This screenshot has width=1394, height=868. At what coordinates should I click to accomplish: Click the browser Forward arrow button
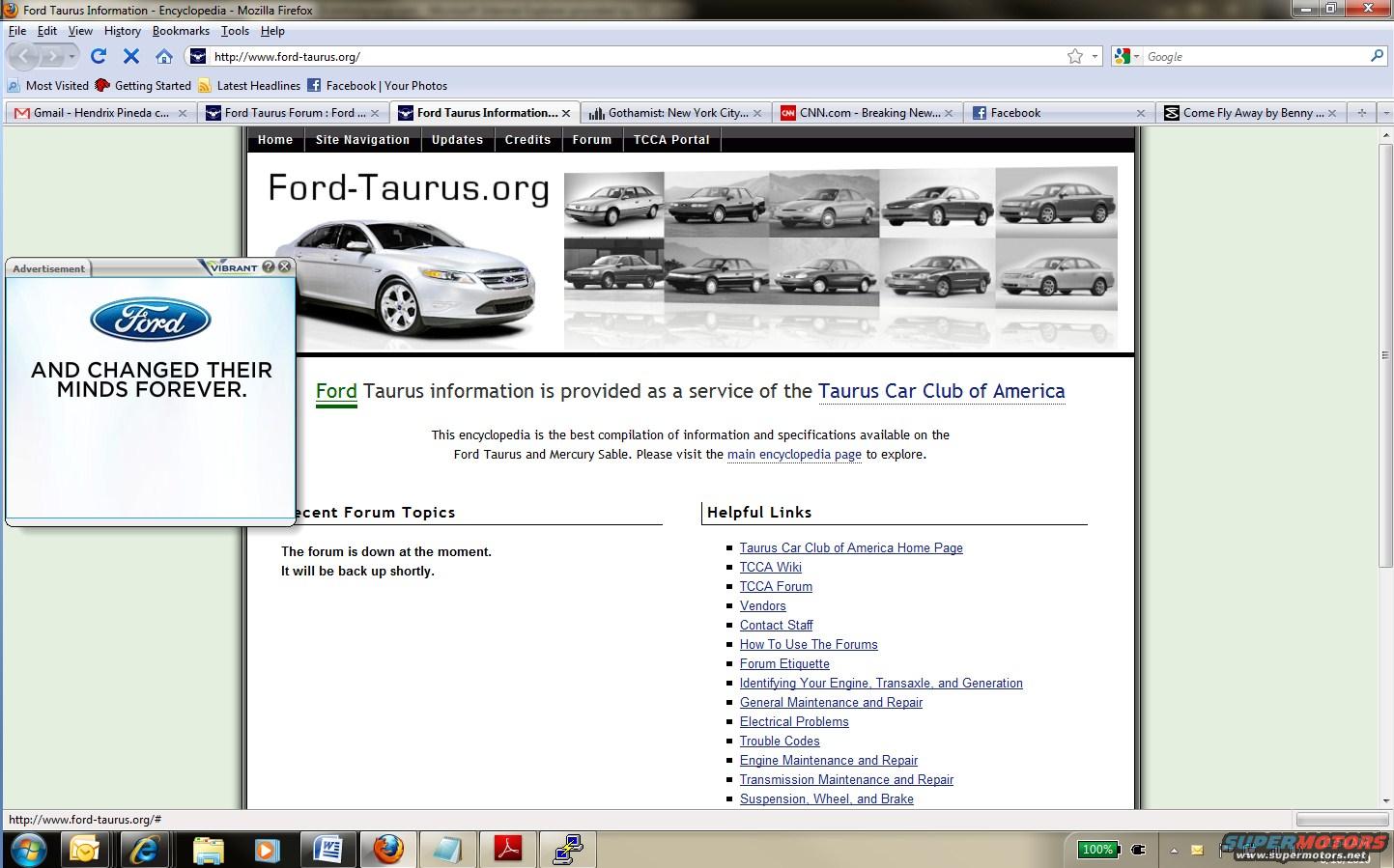point(52,56)
